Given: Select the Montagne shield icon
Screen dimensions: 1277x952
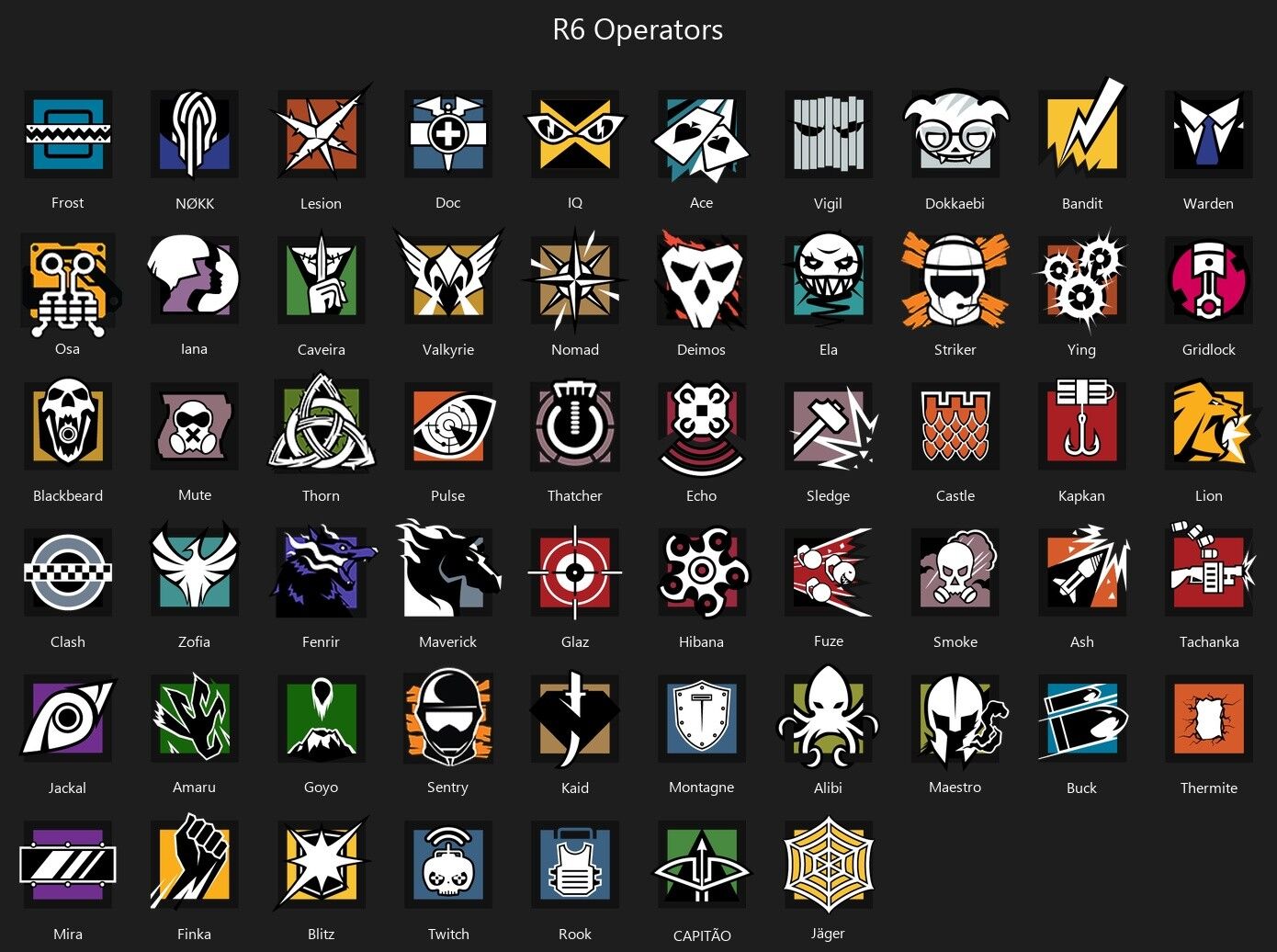Looking at the screenshot, I should [702, 719].
